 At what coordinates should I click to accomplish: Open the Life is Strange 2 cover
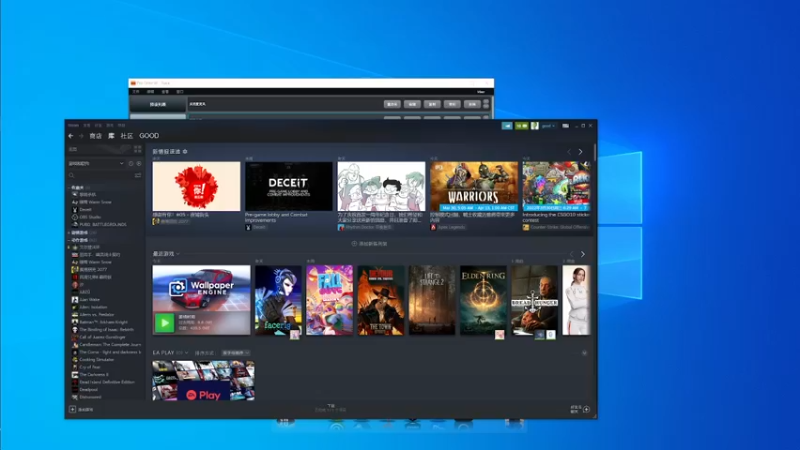(432, 300)
